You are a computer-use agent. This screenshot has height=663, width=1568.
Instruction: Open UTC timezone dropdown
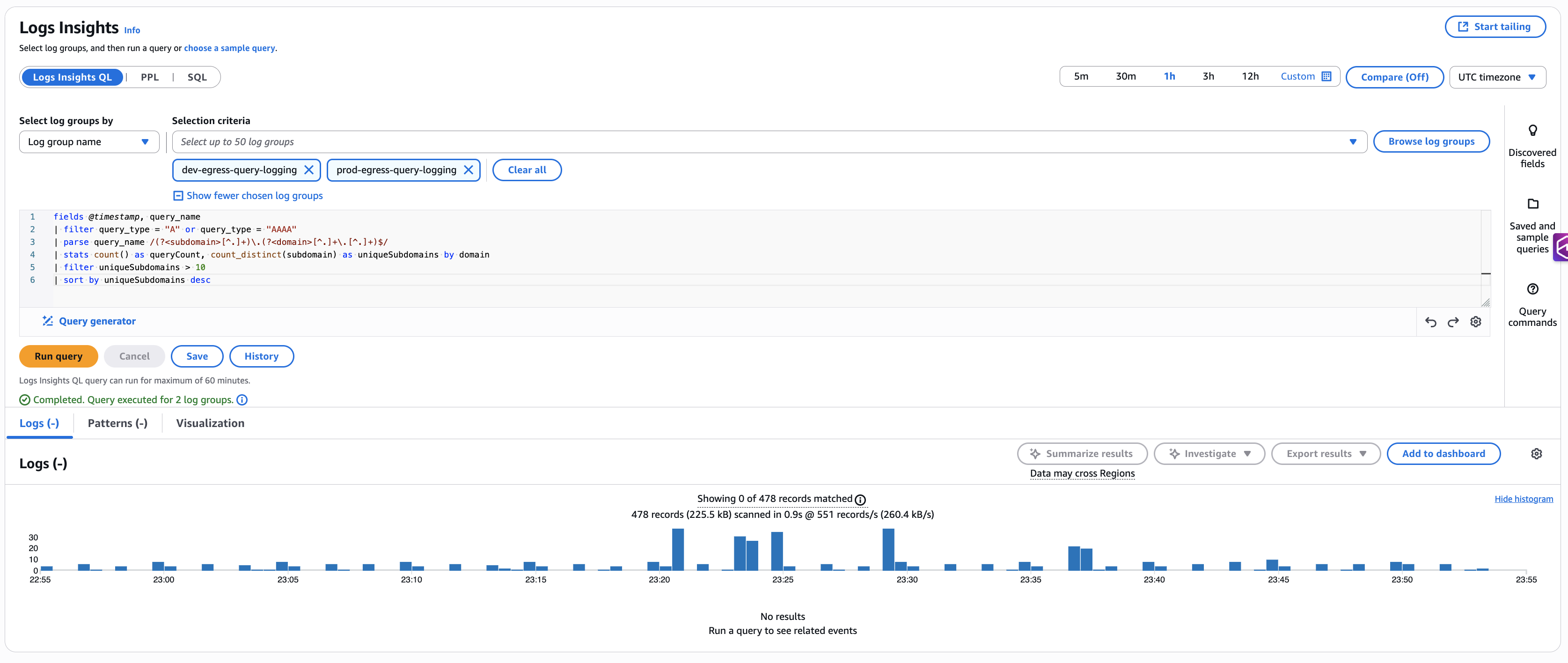pos(1497,77)
